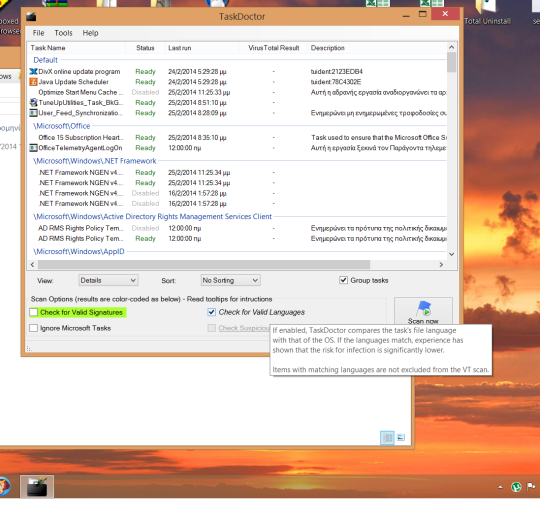The image size is (540, 517).
Task: Click the TaskDoctor taskbar button
Action: [x=37, y=486]
